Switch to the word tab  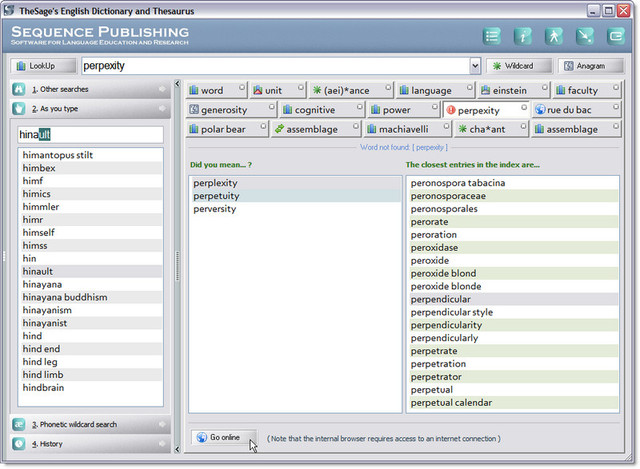[217, 90]
